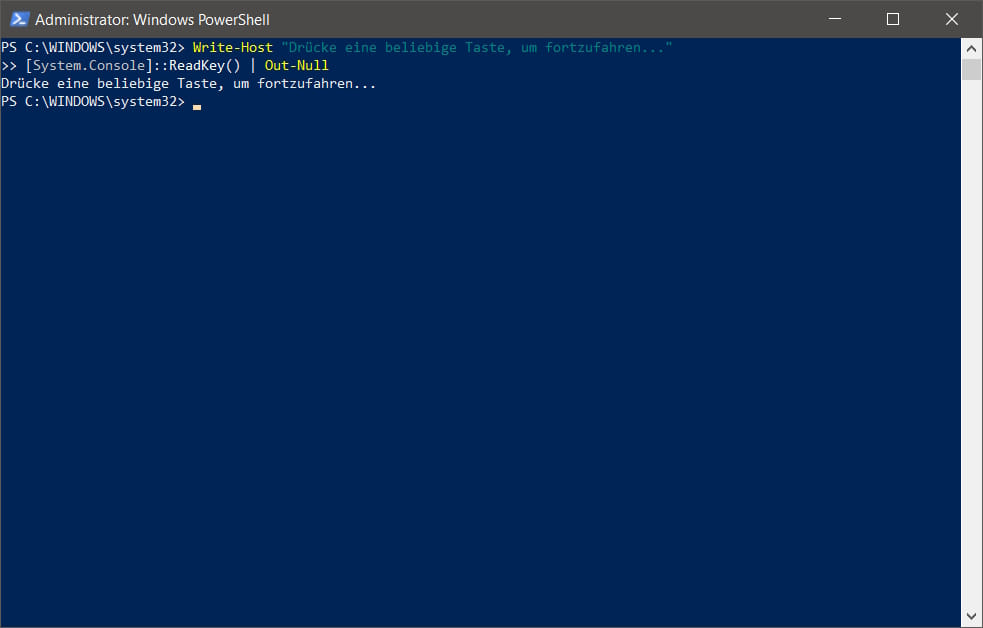Viewport: 983px width, 628px height.
Task: Click the scrollbar track below the thumb
Action: coord(970,300)
